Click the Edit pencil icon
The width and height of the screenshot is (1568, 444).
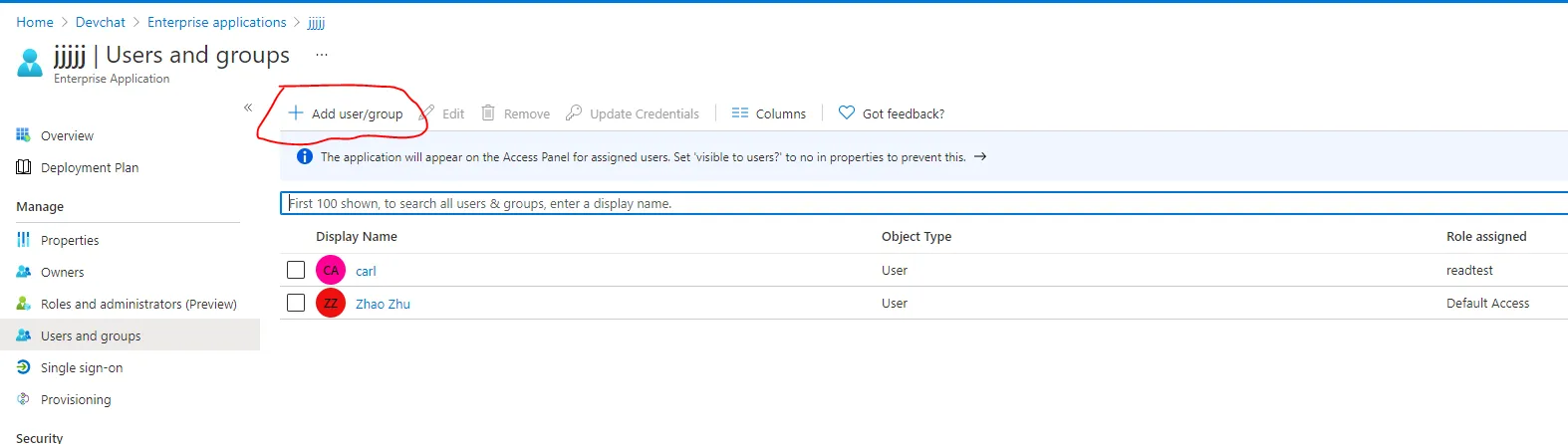[428, 113]
